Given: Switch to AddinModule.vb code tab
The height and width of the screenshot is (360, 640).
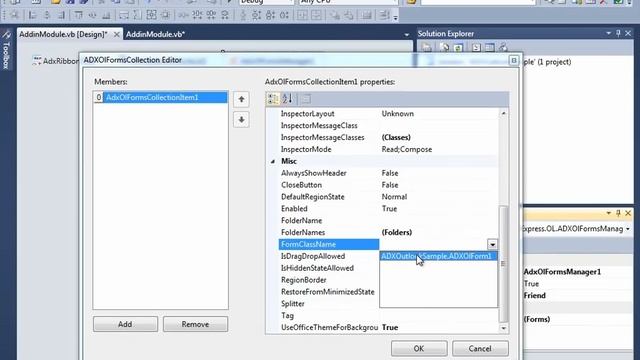Looking at the screenshot, I should point(156,34).
